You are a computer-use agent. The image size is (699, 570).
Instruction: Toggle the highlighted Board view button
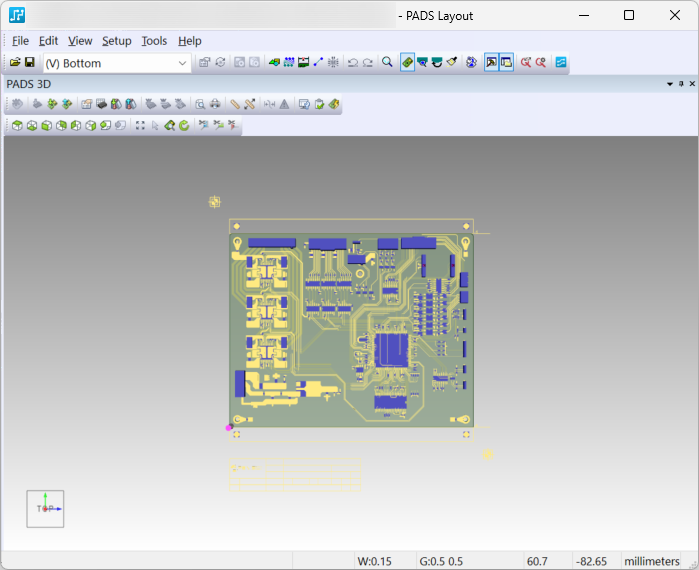click(407, 62)
